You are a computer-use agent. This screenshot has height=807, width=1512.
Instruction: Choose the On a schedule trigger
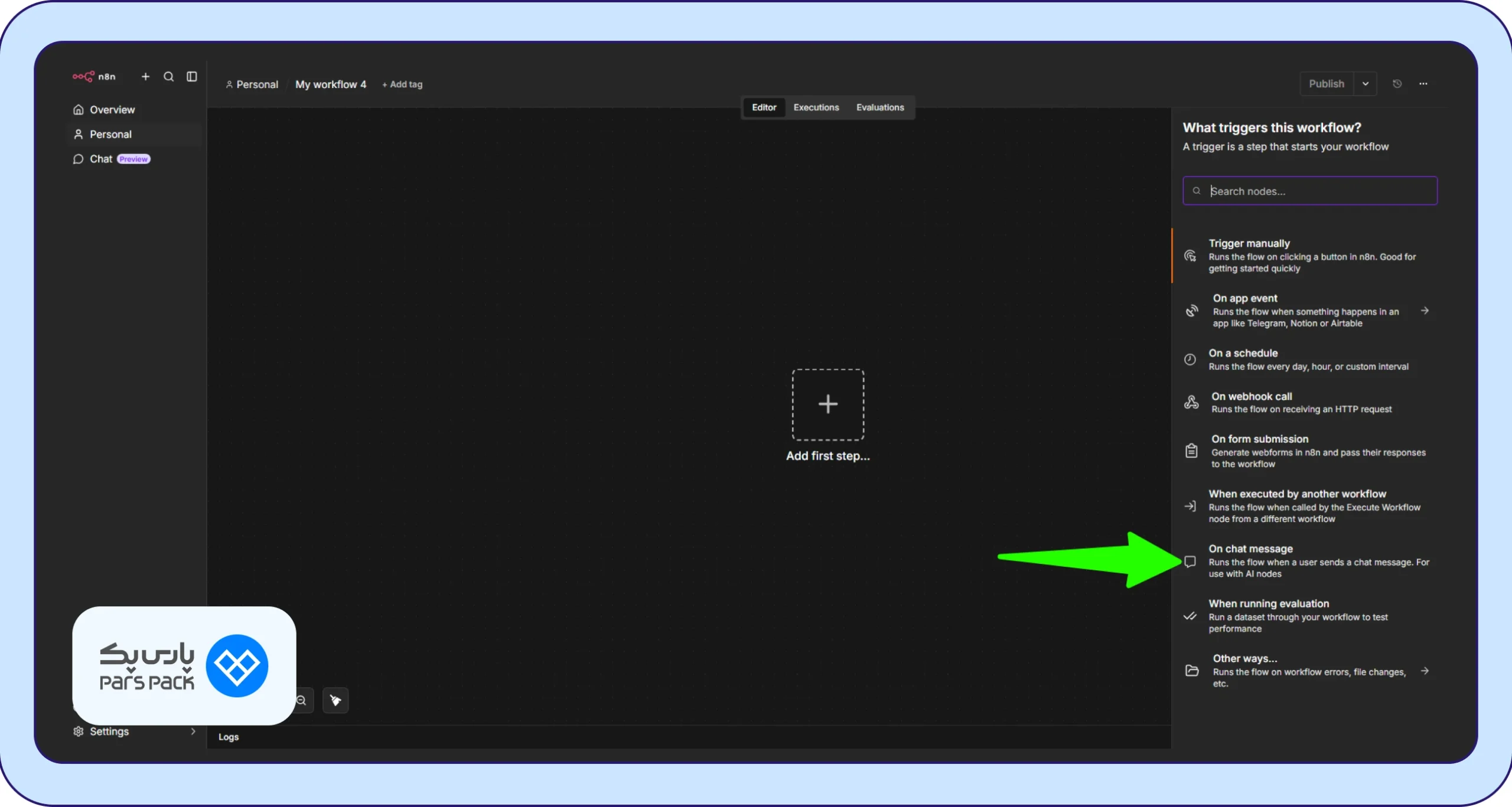point(1306,359)
